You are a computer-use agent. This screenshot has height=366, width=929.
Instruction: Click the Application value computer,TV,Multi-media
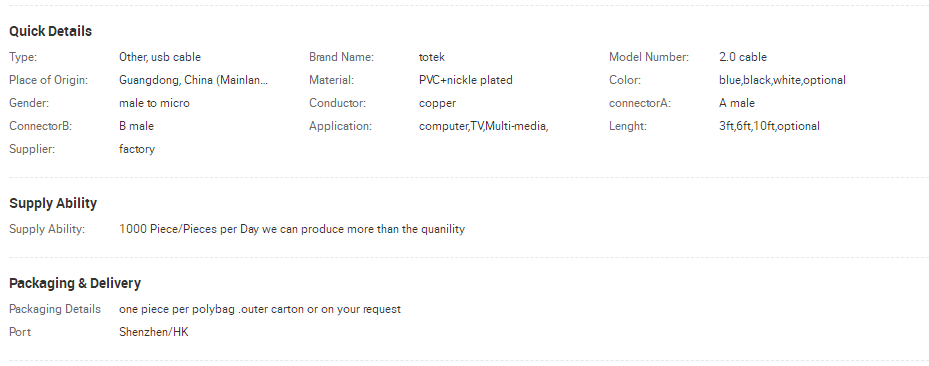pos(483,126)
